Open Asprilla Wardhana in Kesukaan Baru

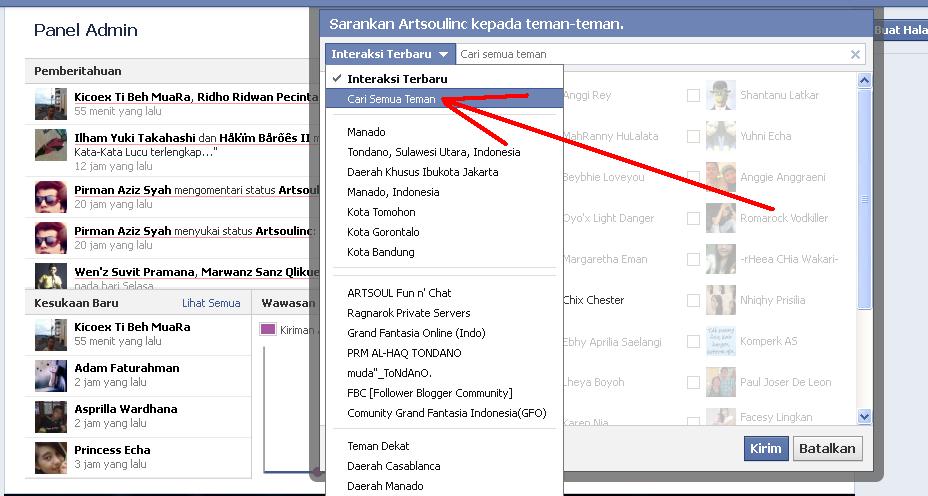(x=125, y=409)
